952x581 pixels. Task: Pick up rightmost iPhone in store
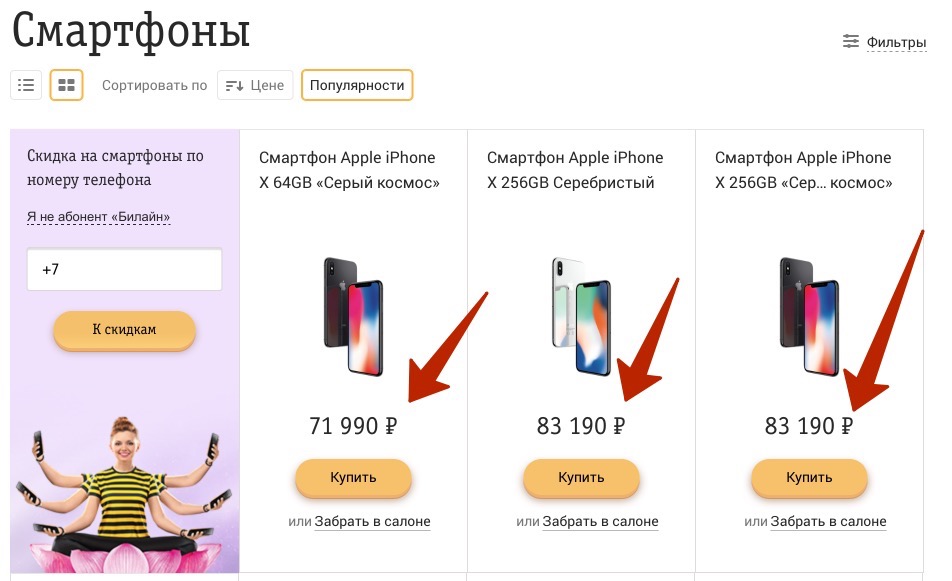(x=828, y=521)
